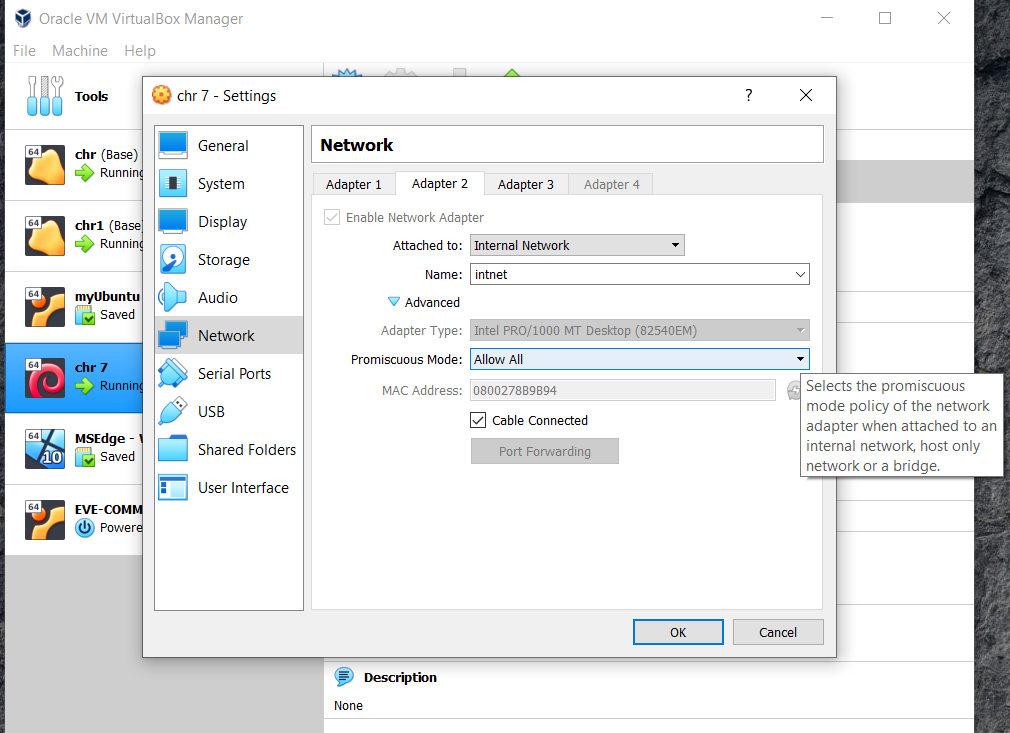The height and width of the screenshot is (733, 1010).
Task: Select the Network settings category
Action: tap(229, 336)
